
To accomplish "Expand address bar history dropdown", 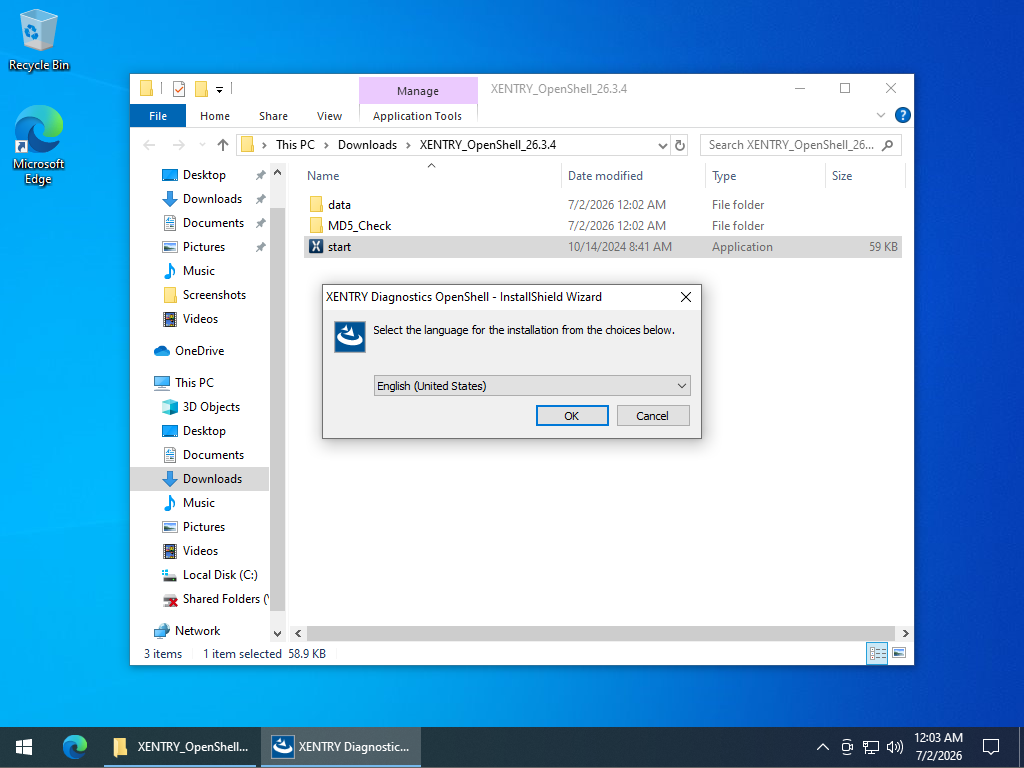I will click(x=662, y=145).
